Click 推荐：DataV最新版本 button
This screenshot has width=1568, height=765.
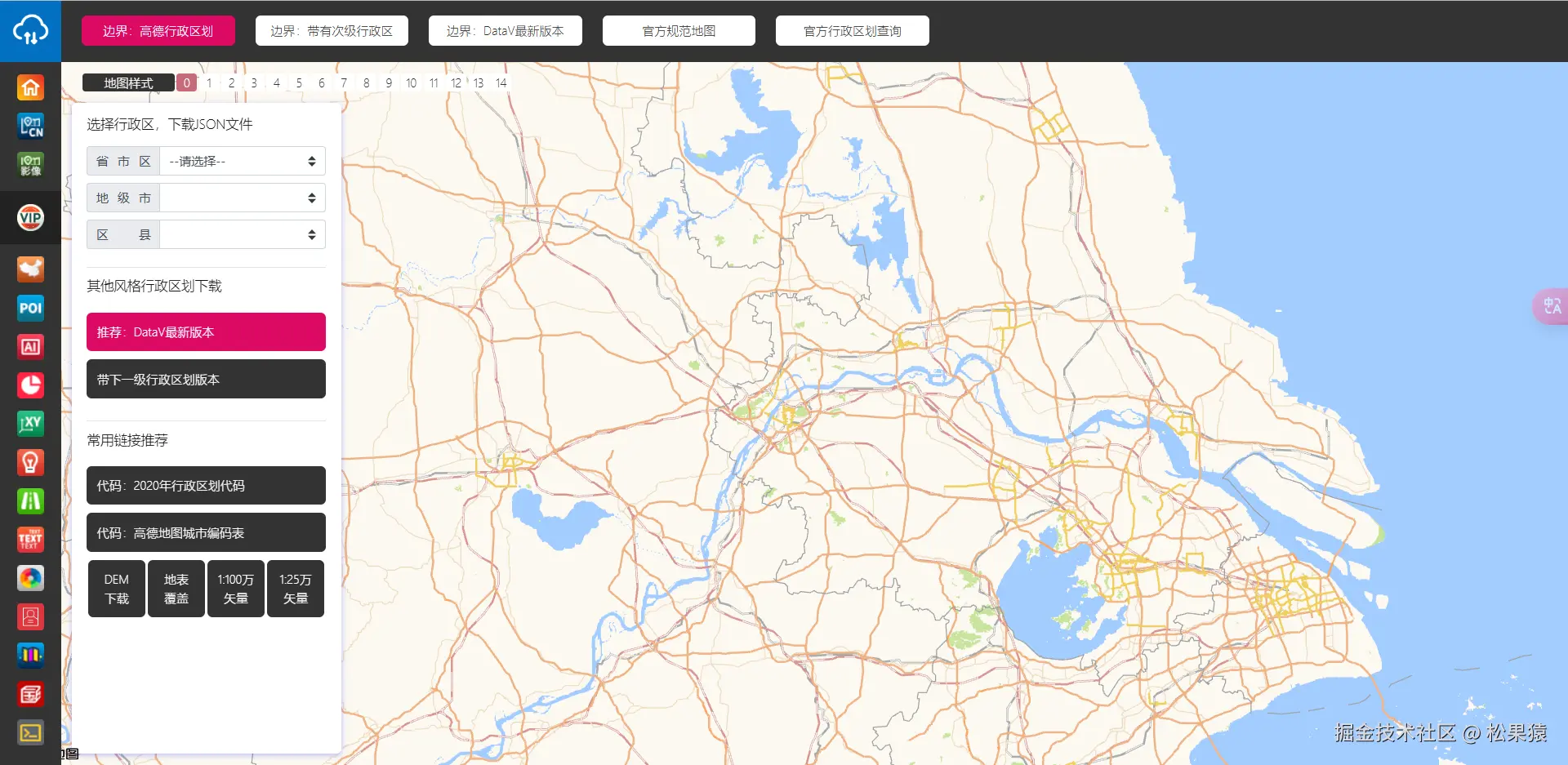click(x=206, y=332)
